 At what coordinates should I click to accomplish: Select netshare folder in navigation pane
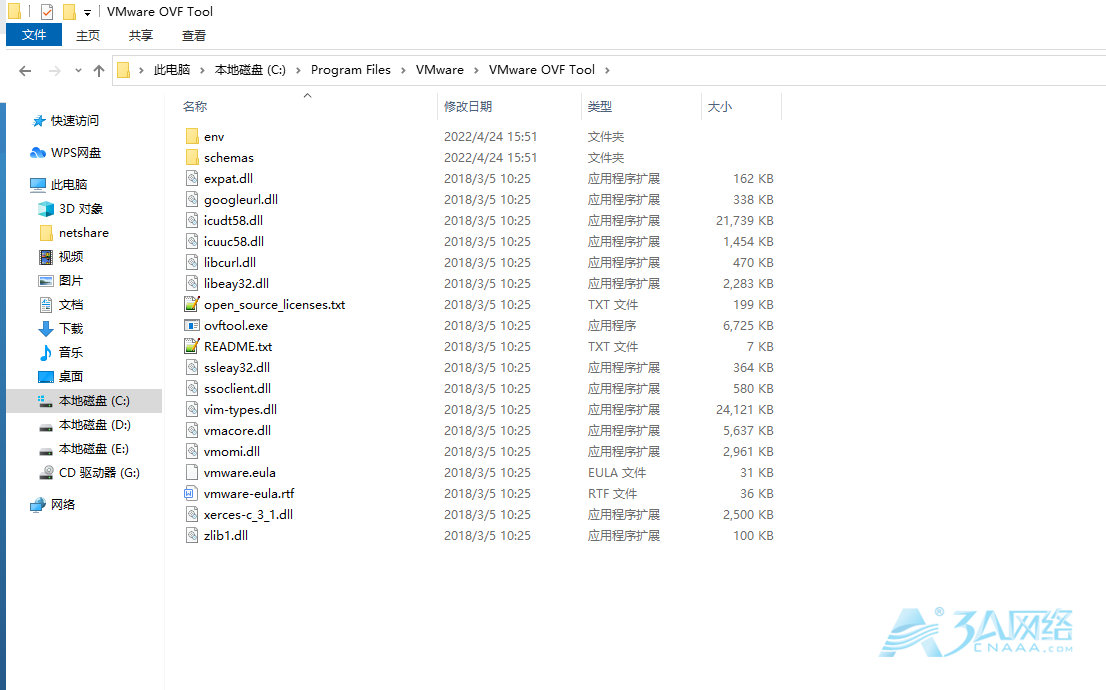tap(84, 233)
